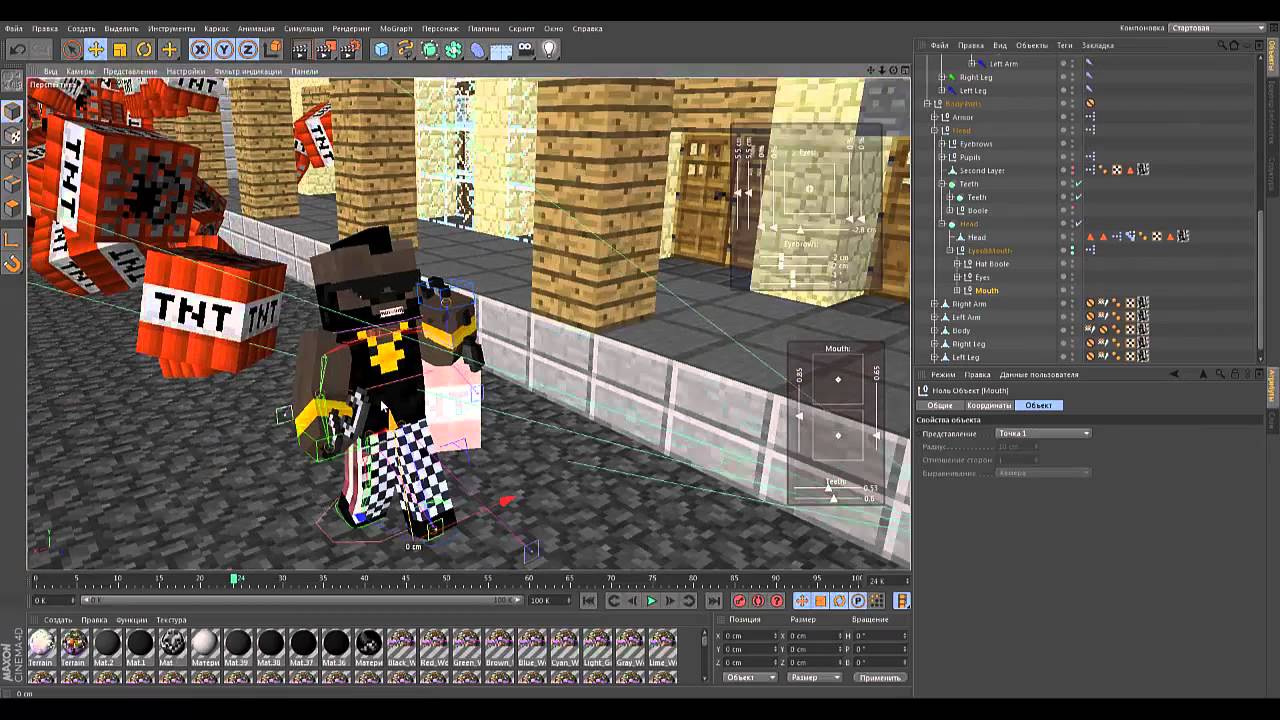The height and width of the screenshot is (720, 1280).
Task: Add a Cube primitive object
Action: point(381,49)
